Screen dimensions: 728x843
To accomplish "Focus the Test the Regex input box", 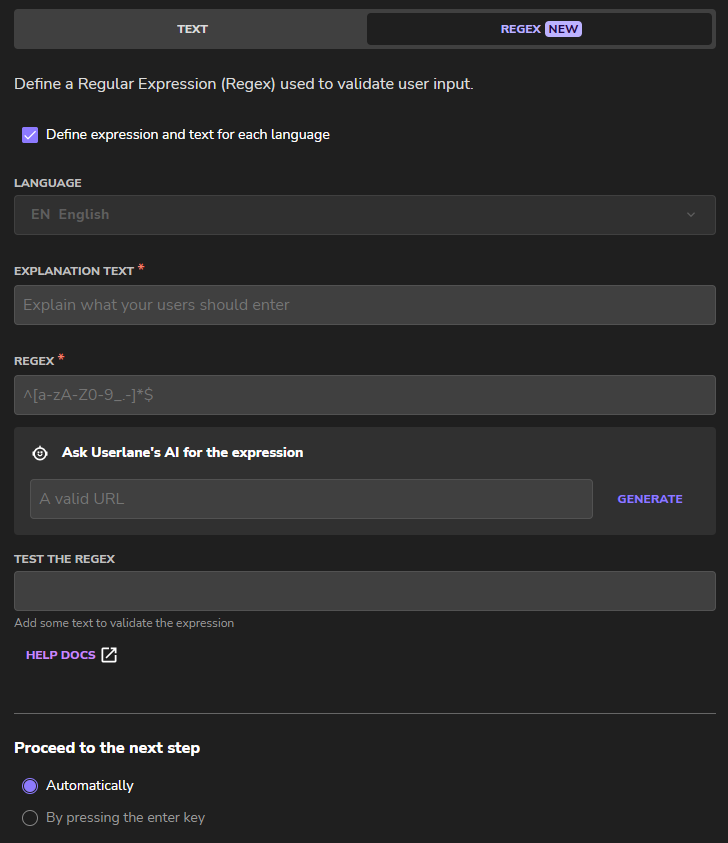I will (x=364, y=591).
